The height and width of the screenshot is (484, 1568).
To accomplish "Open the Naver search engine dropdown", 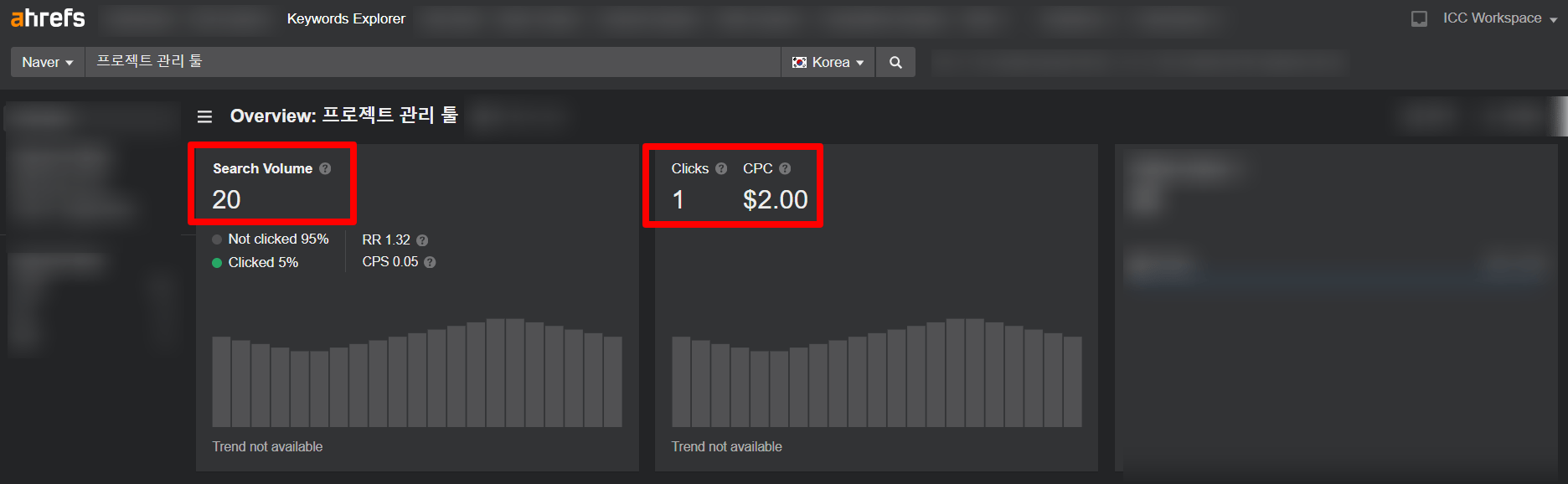I will pos(48,62).
